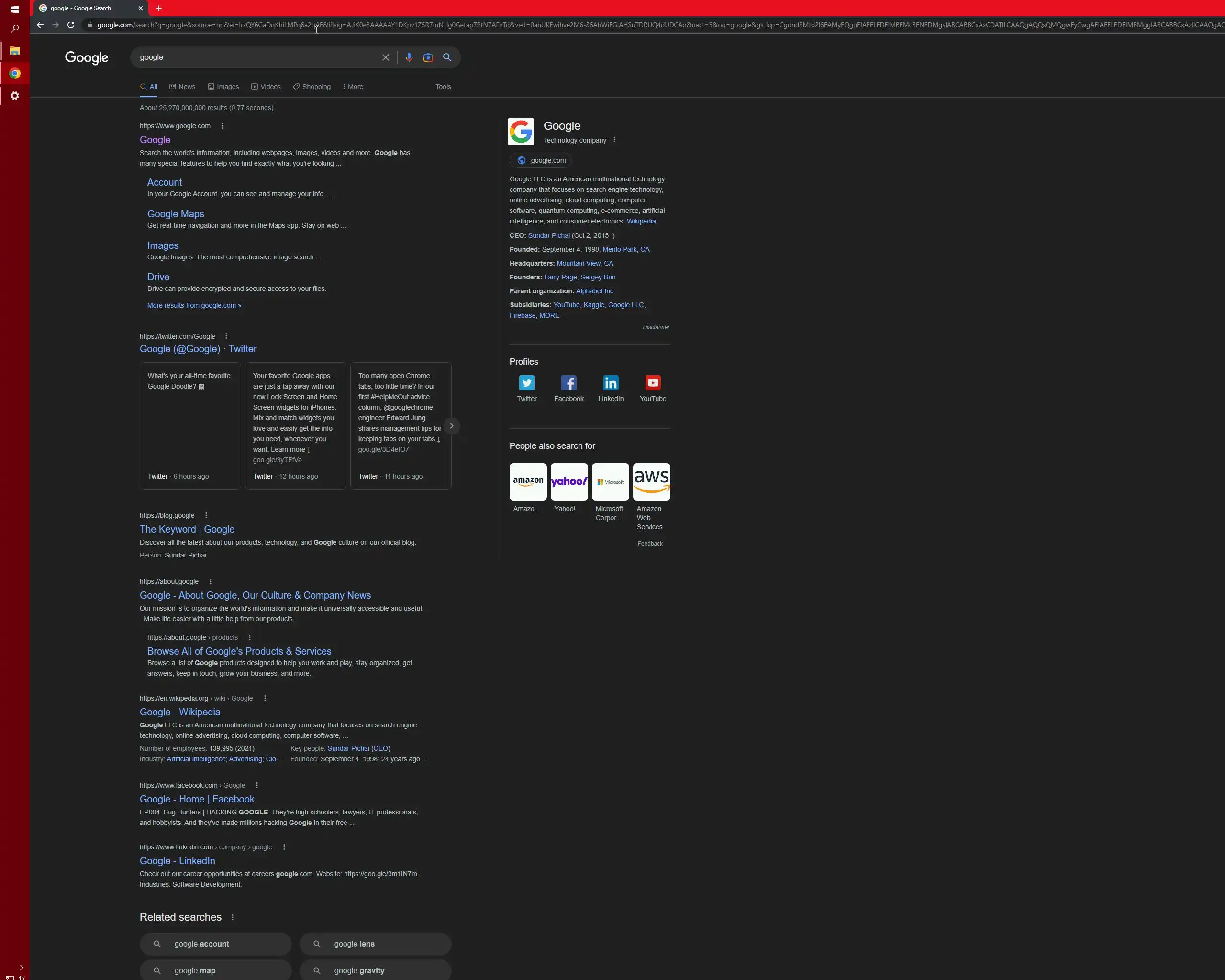The height and width of the screenshot is (980, 1225).
Task: Click the google search input field
Action: (x=256, y=57)
